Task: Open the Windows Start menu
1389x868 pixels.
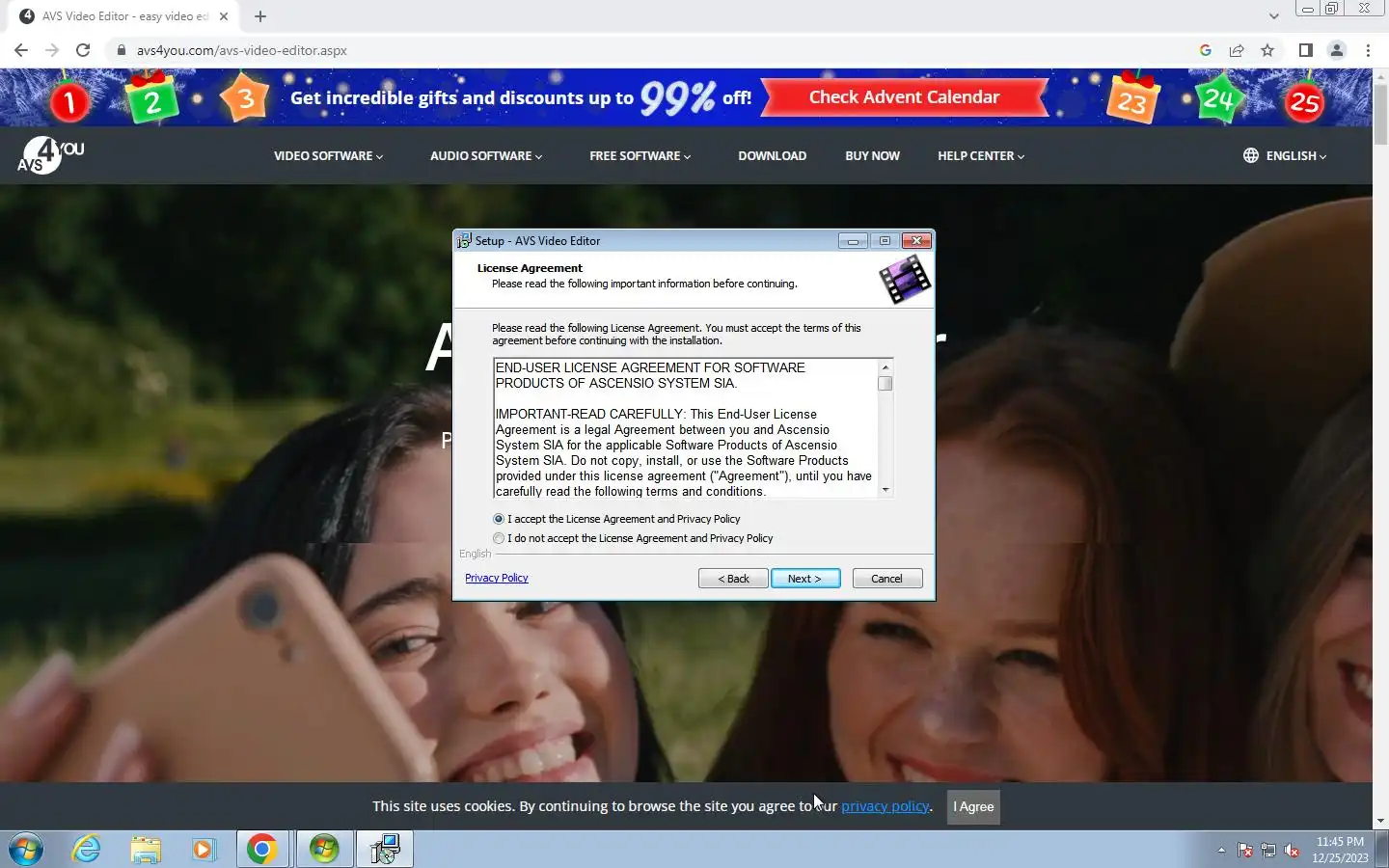Action: pos(26,850)
